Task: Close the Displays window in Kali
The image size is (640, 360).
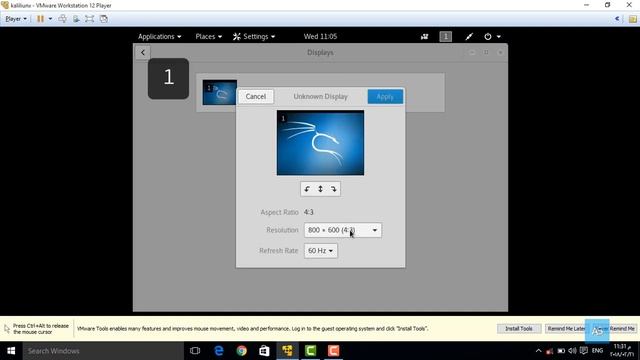Action: pos(500,52)
